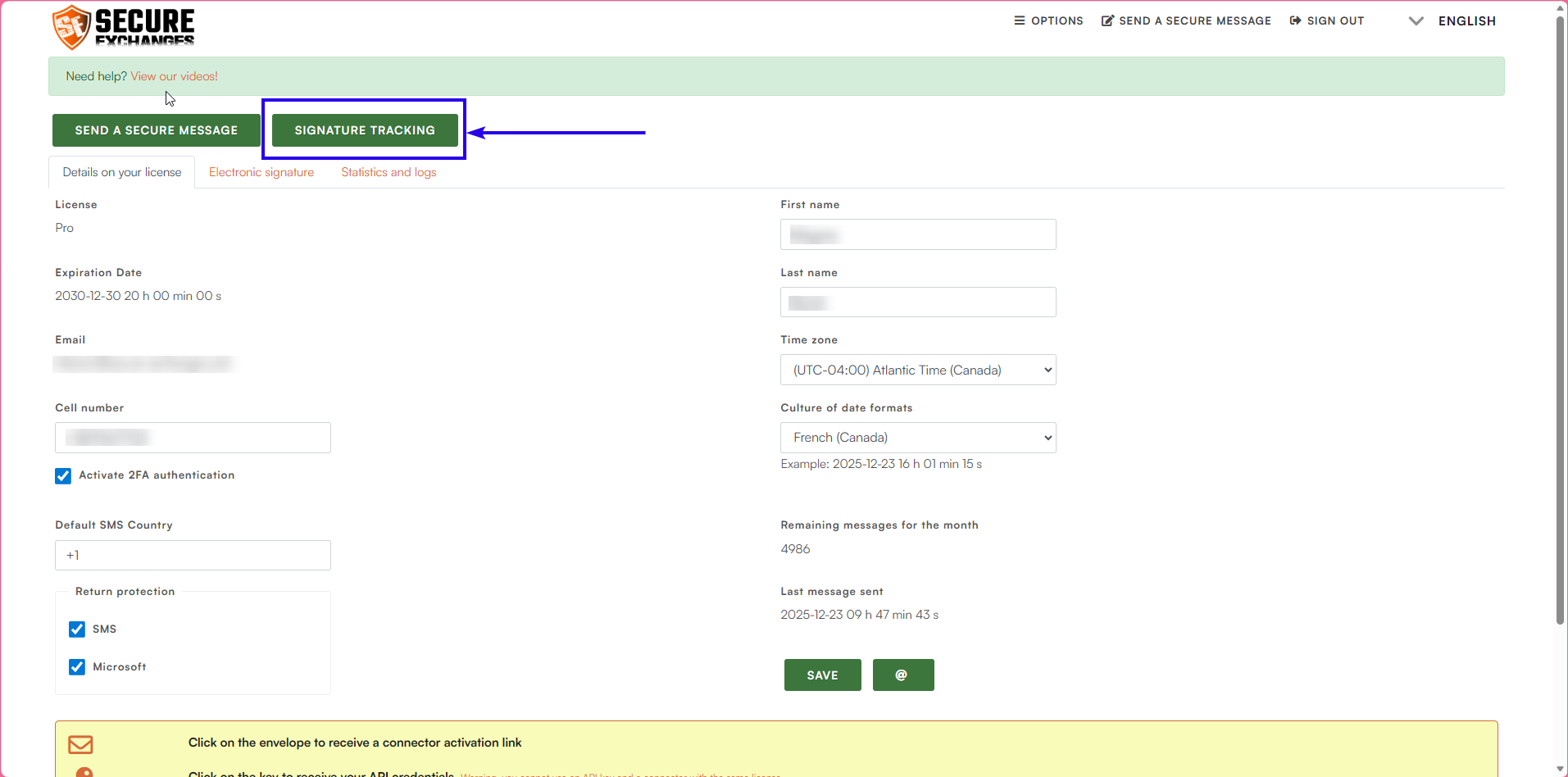Open the View our videos link
The image size is (1568, 777).
[174, 76]
